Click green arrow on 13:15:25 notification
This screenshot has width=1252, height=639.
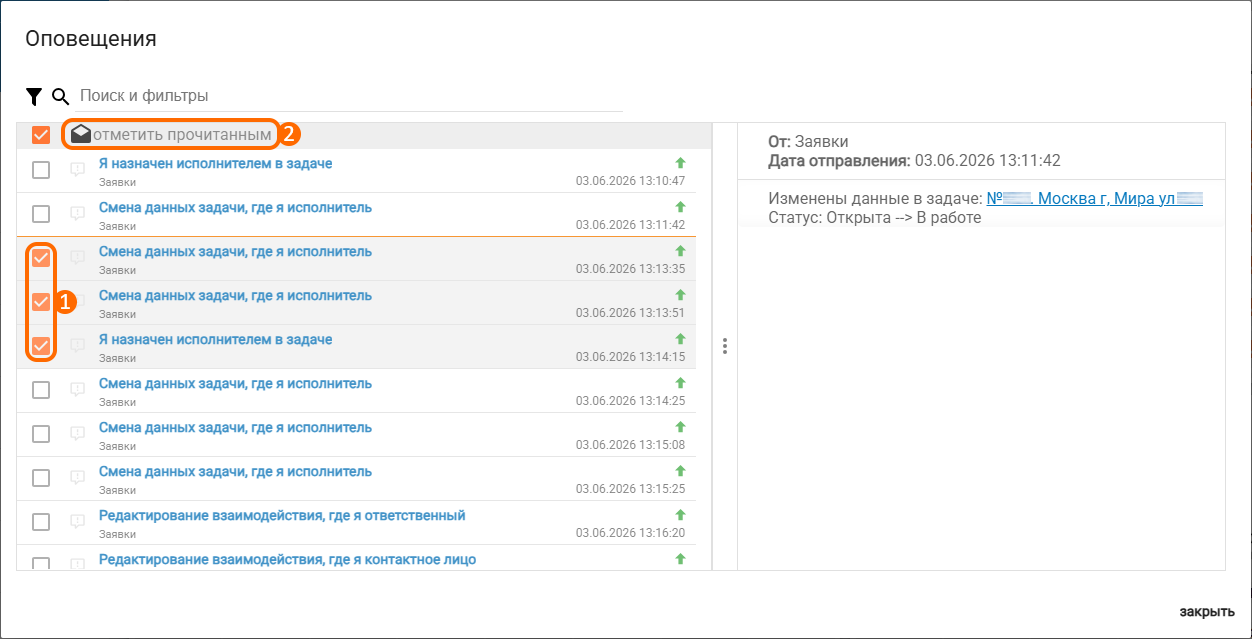680,470
